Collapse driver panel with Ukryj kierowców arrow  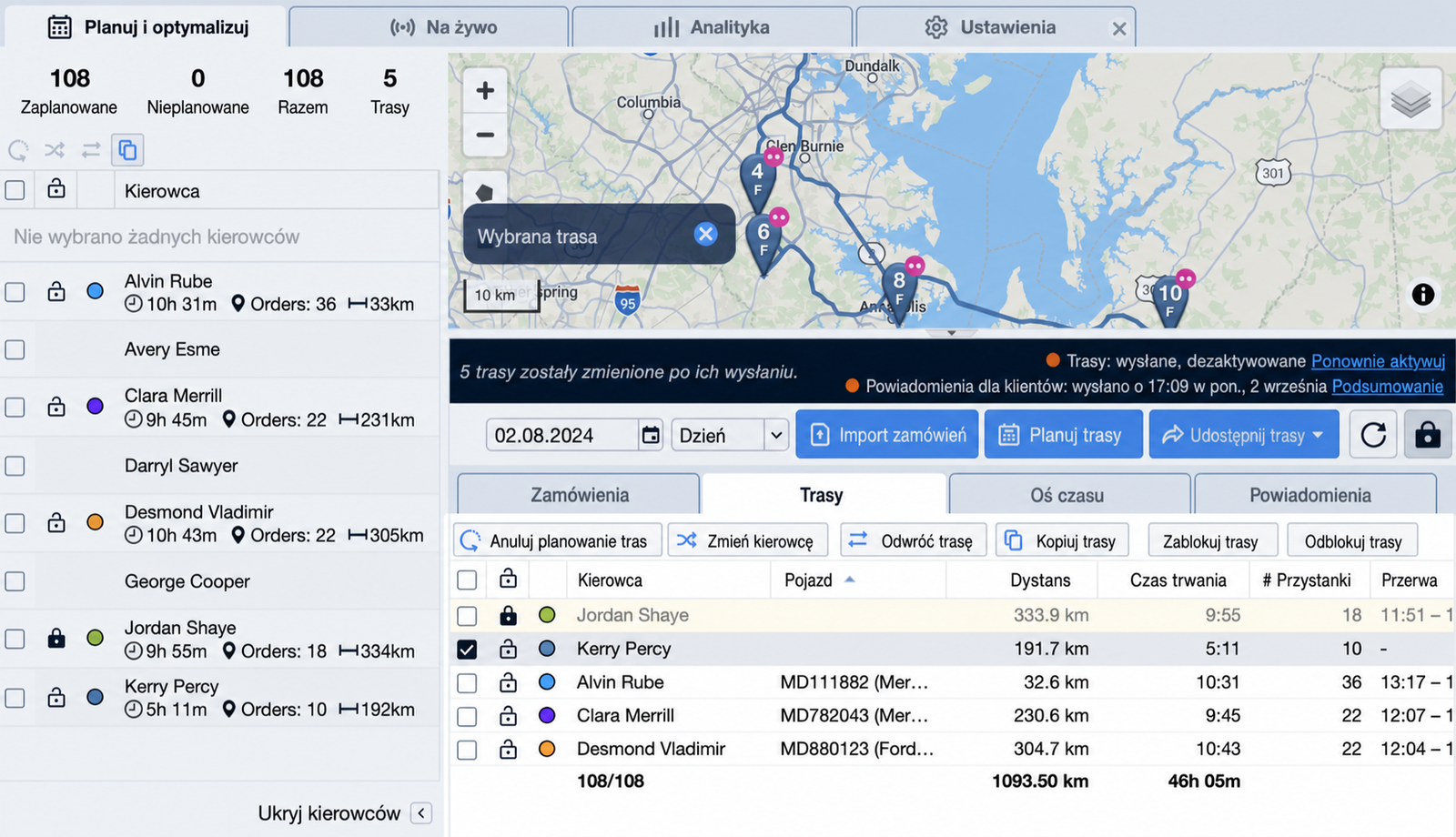(421, 813)
